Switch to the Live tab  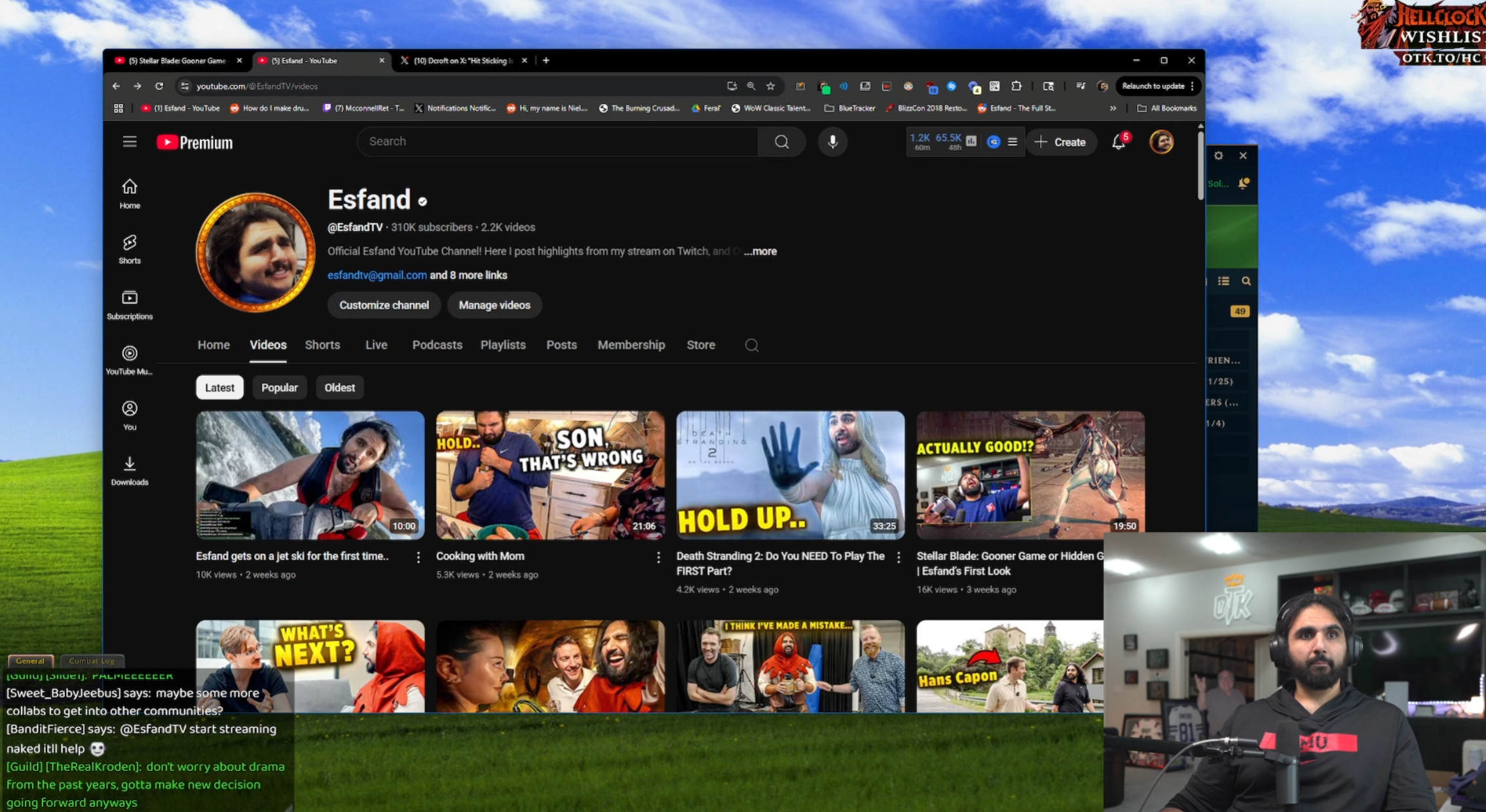(x=376, y=345)
